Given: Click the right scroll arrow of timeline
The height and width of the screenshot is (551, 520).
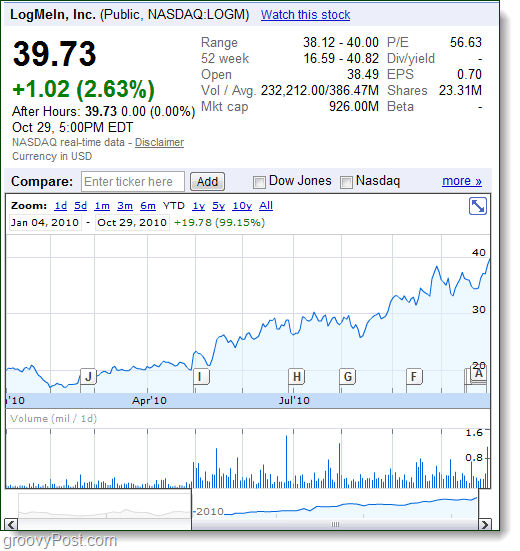Looking at the screenshot, I should coord(485,525).
